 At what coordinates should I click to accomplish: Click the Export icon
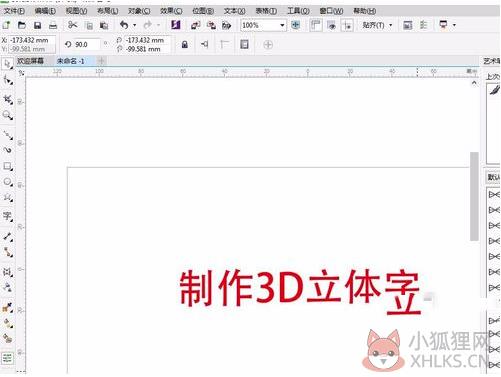[x=211, y=25]
